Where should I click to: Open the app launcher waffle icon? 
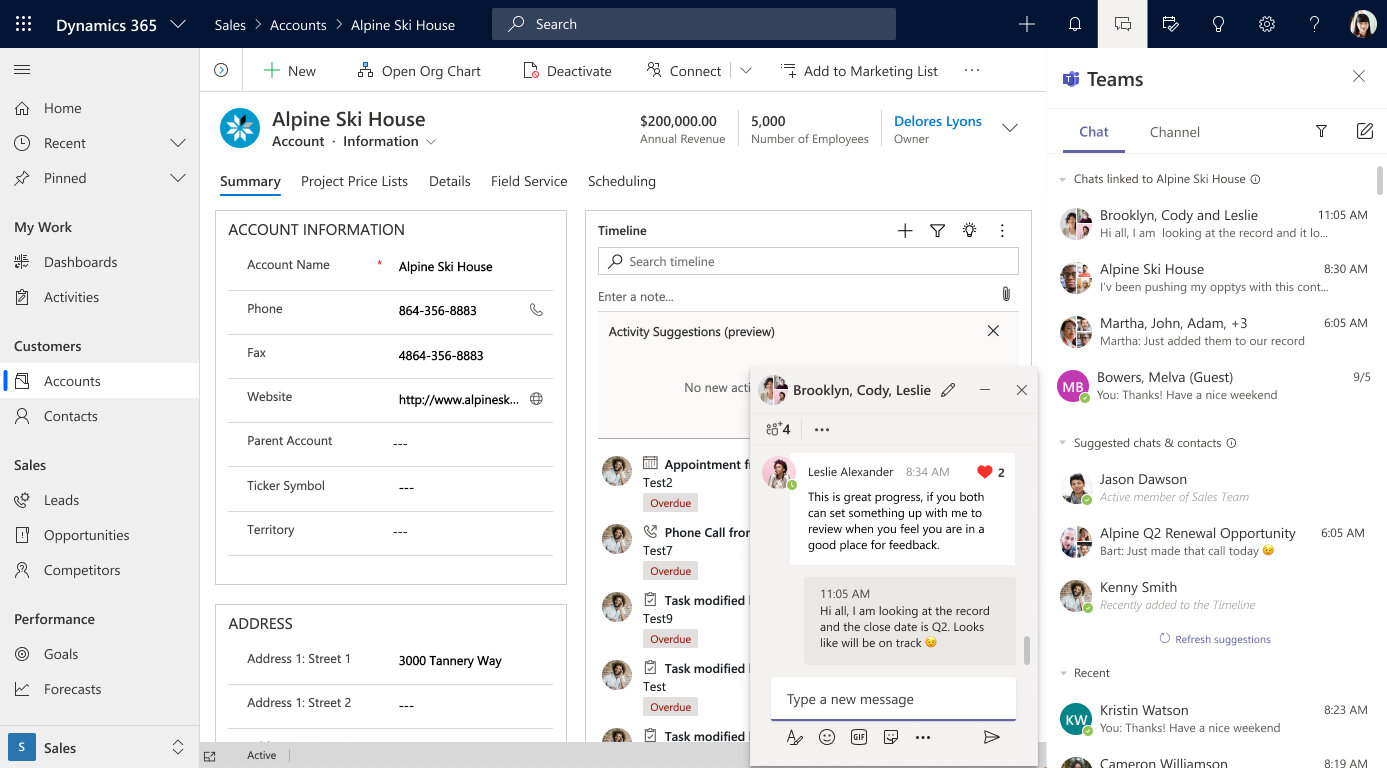coord(24,24)
